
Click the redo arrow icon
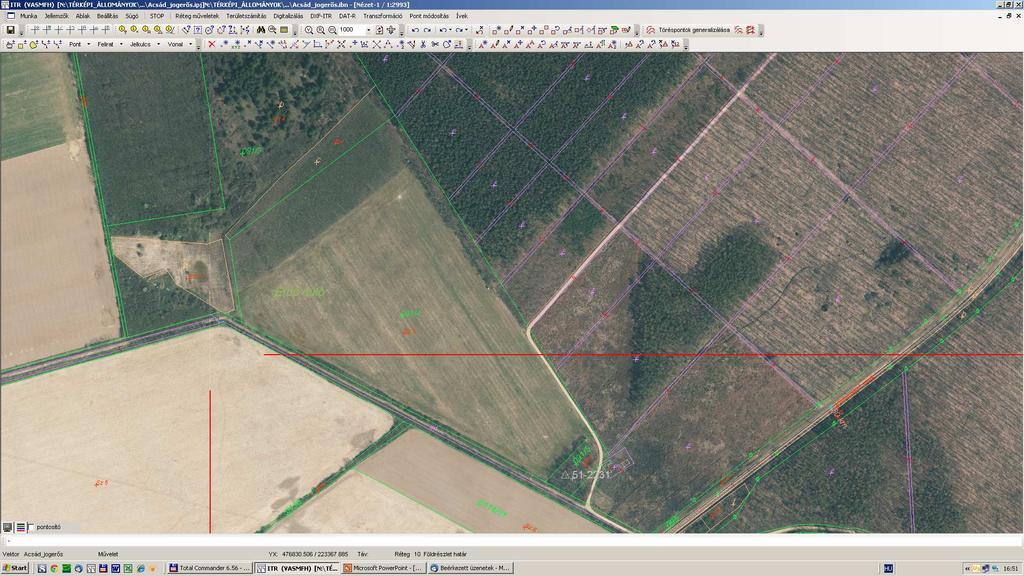click(427, 30)
